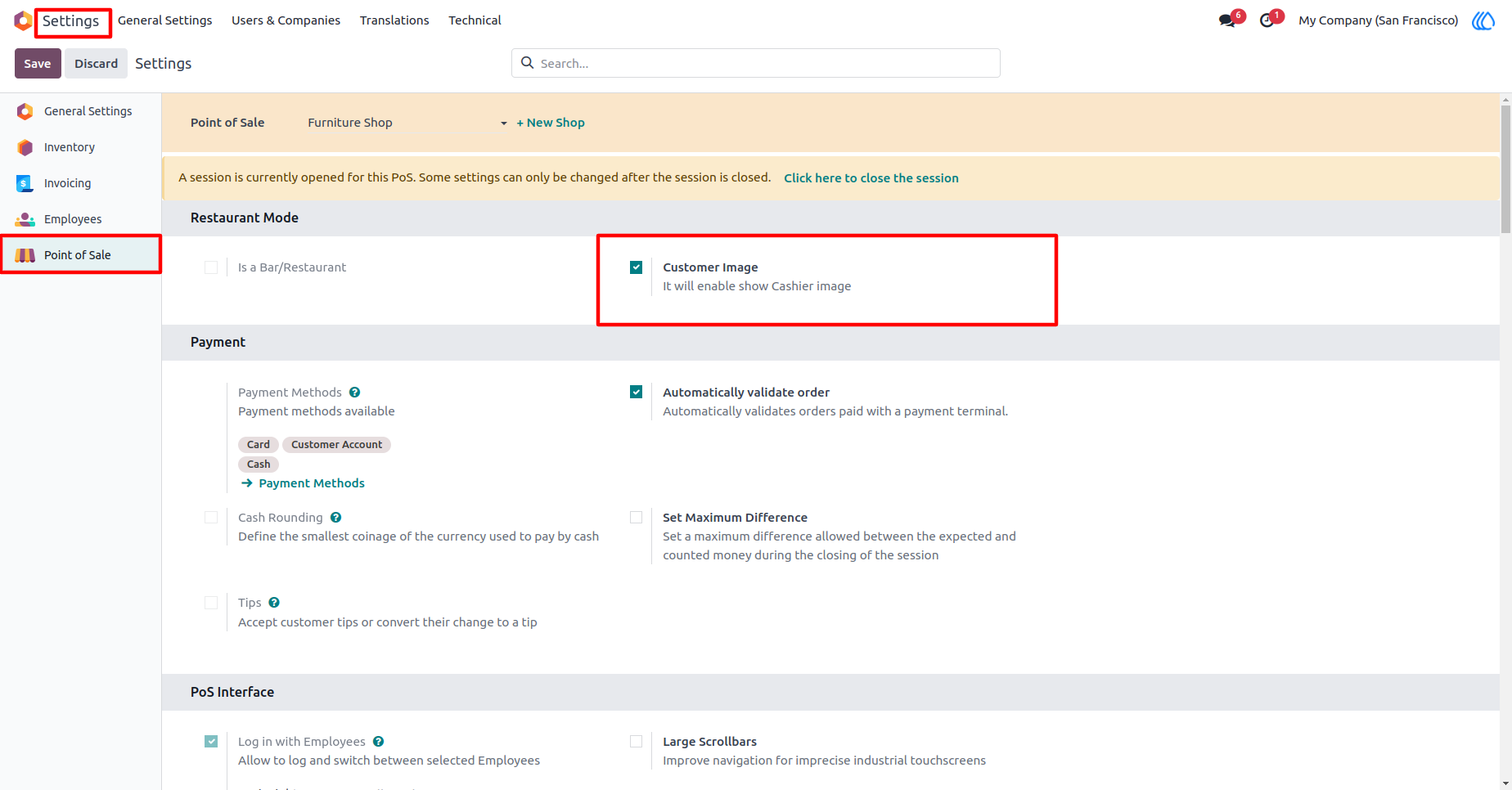Click the user avatar icon
Screen dimensions: 1512x790
coord(1483,20)
